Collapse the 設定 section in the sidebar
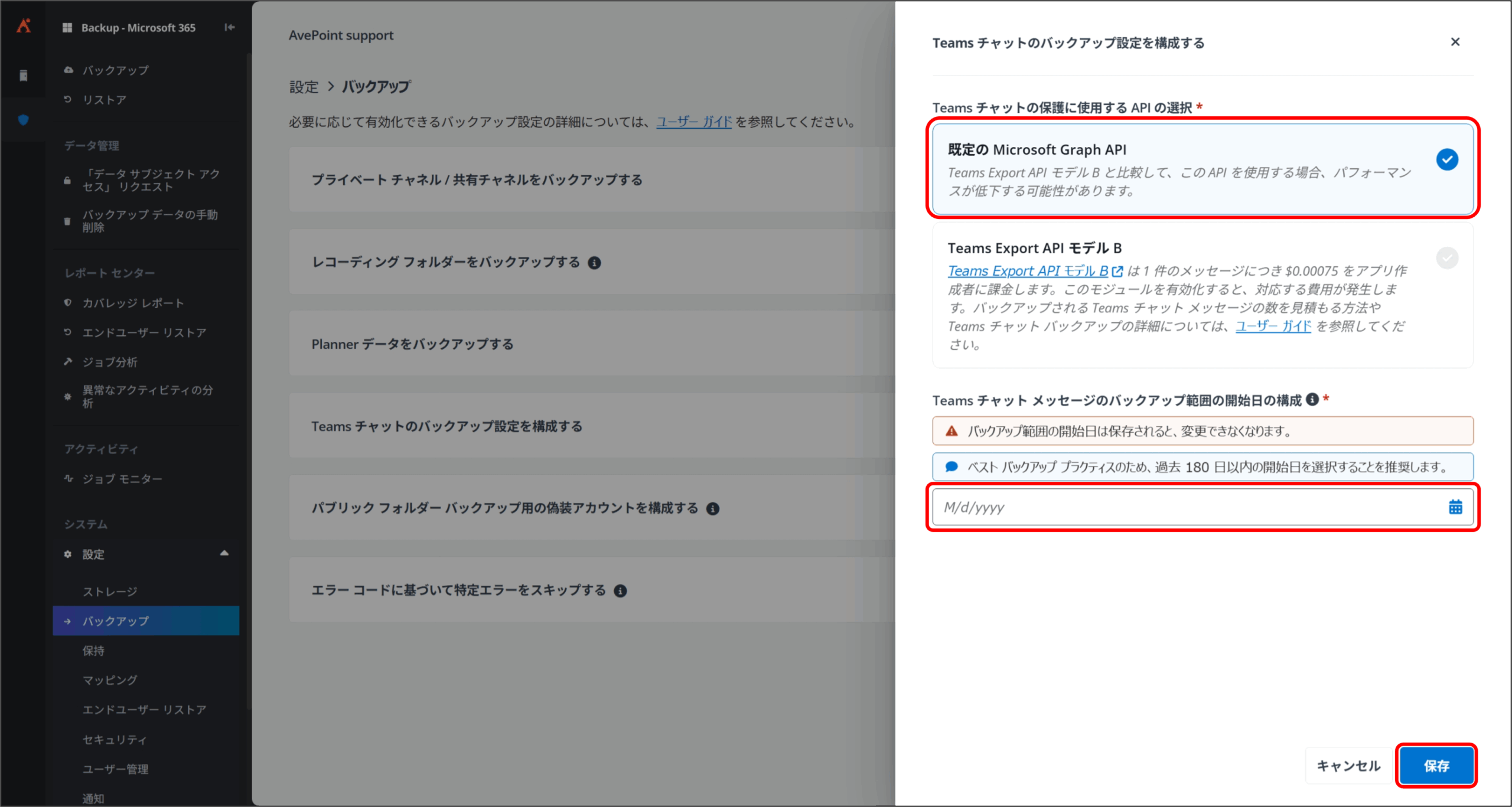Screen dimensions: 1512x807 coord(224,554)
